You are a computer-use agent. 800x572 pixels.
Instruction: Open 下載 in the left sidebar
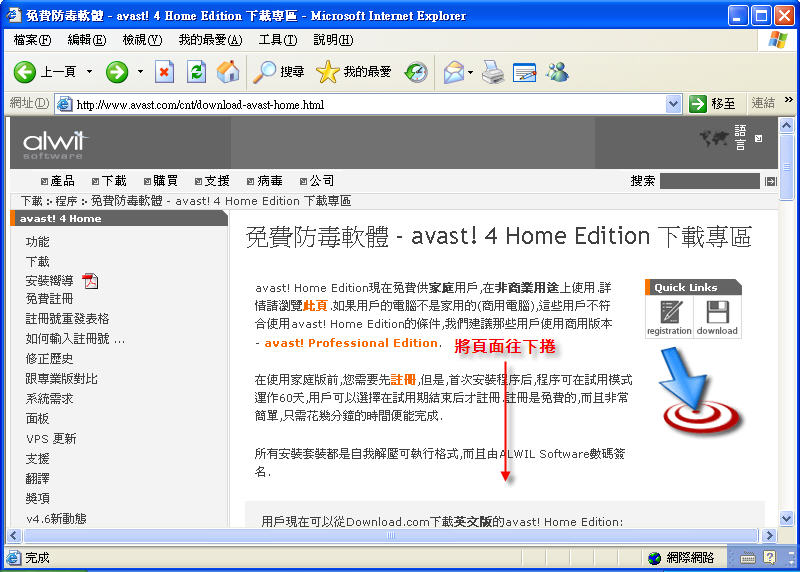[x=37, y=262]
